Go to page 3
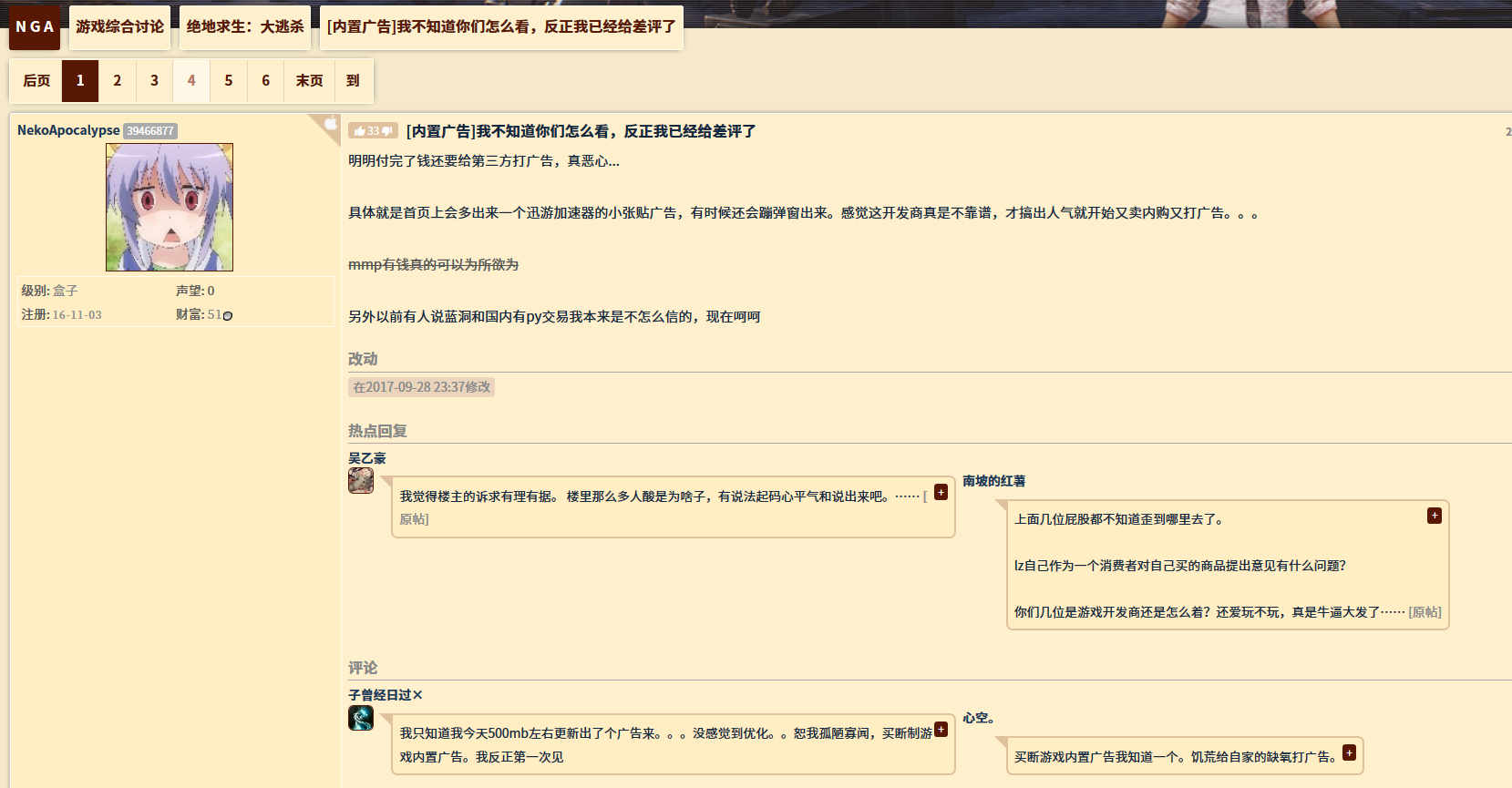This screenshot has height=788, width=1512. point(155,81)
